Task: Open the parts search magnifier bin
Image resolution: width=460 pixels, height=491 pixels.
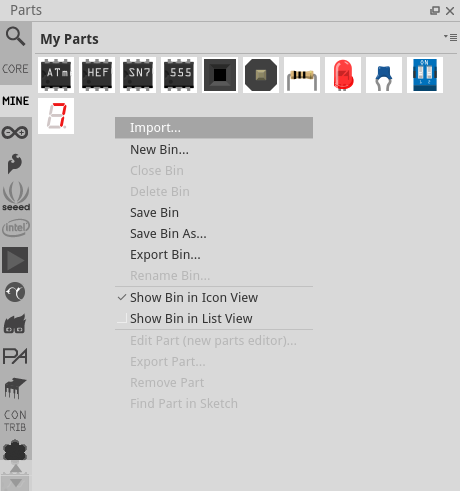Action: 15,36
